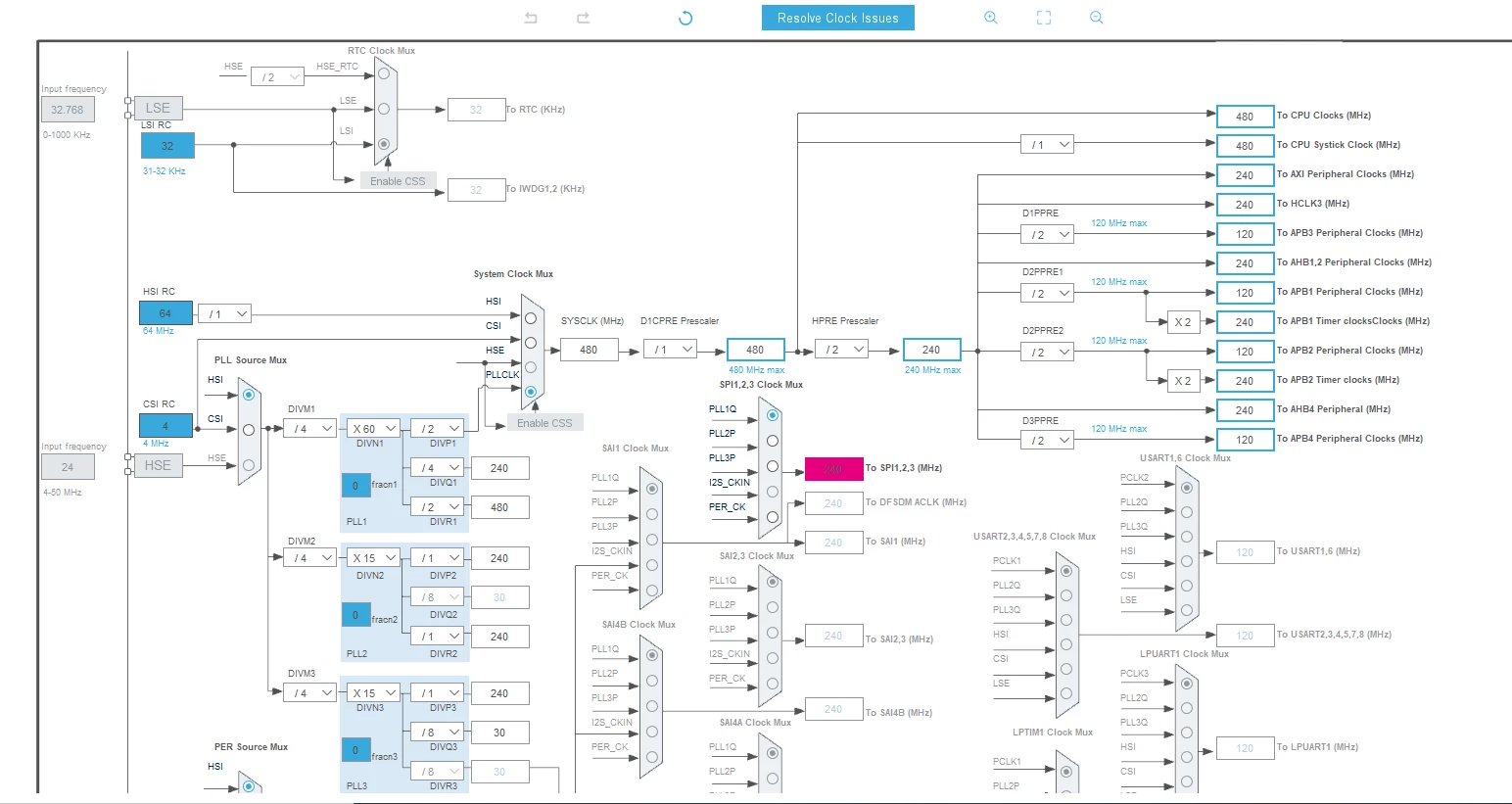
Task: Click the 'System Clock Mux' title
Action: pos(513,274)
